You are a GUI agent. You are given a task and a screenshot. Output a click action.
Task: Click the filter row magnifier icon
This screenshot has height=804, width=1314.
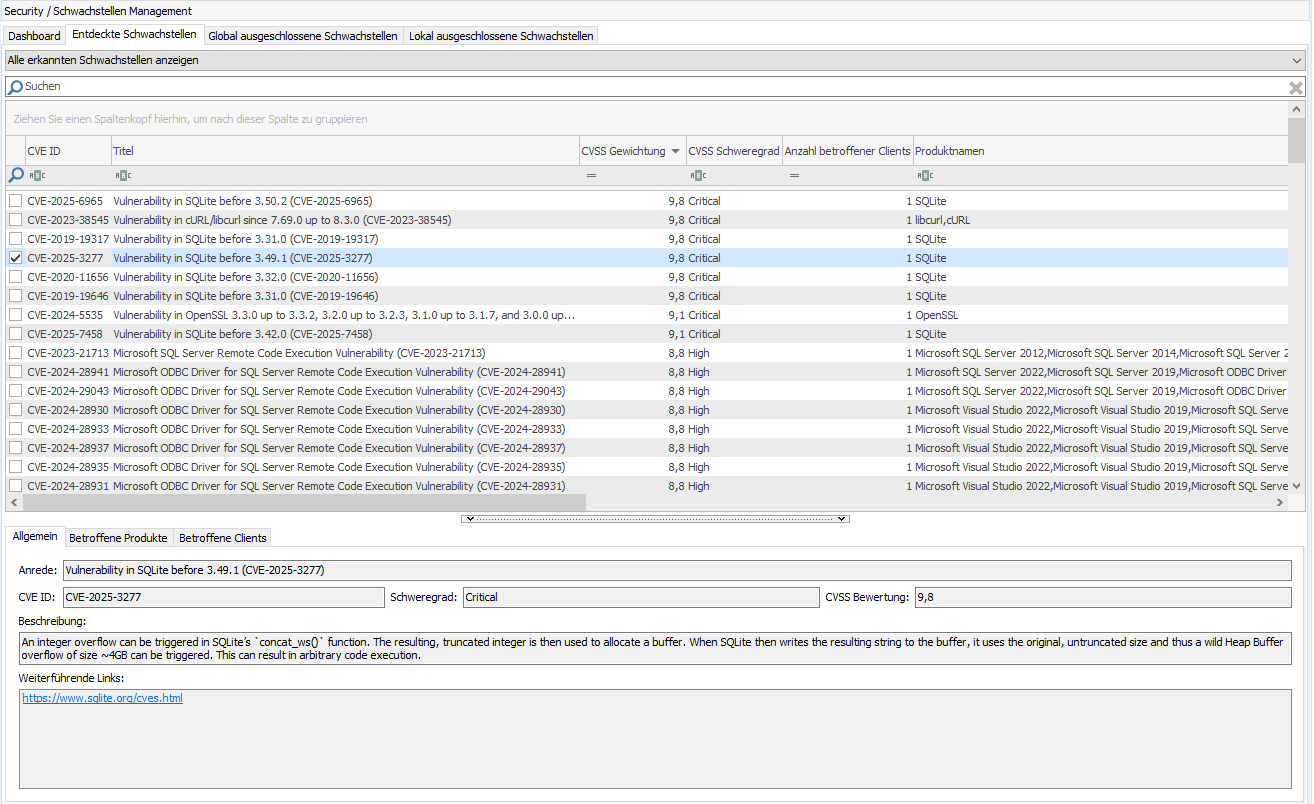pyautogui.click(x=16, y=175)
